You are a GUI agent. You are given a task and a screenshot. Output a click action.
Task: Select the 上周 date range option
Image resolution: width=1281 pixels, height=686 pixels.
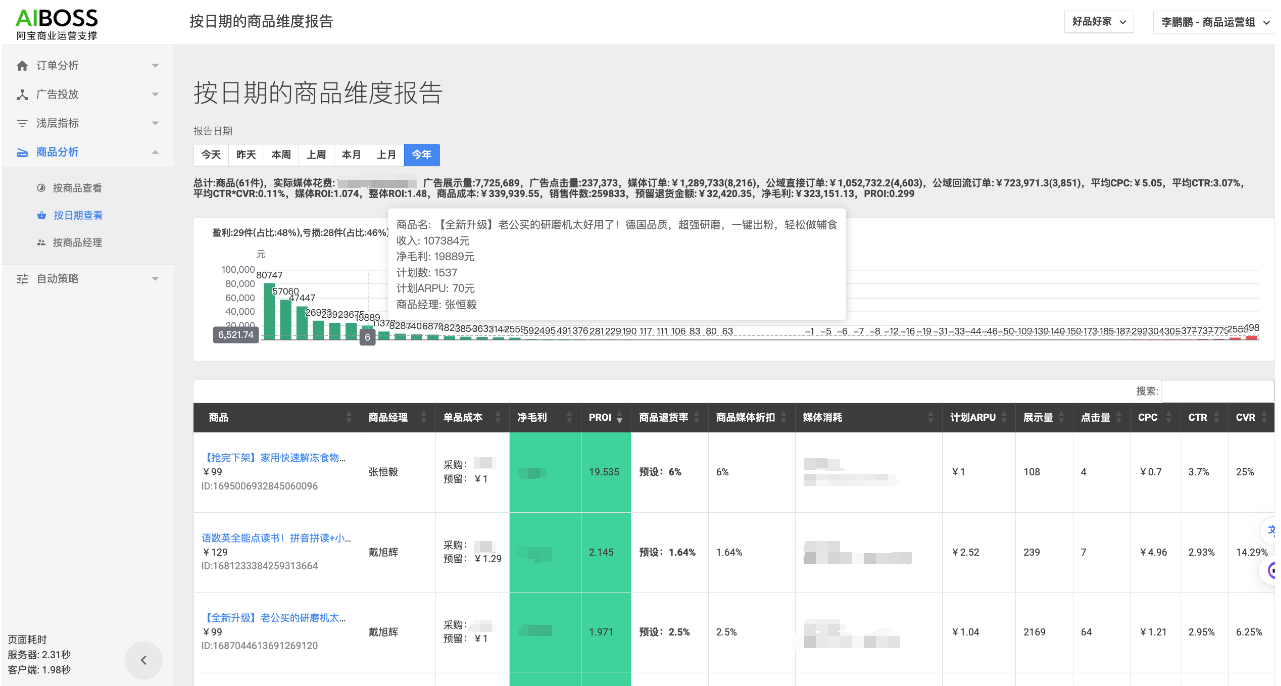pyautogui.click(x=316, y=155)
